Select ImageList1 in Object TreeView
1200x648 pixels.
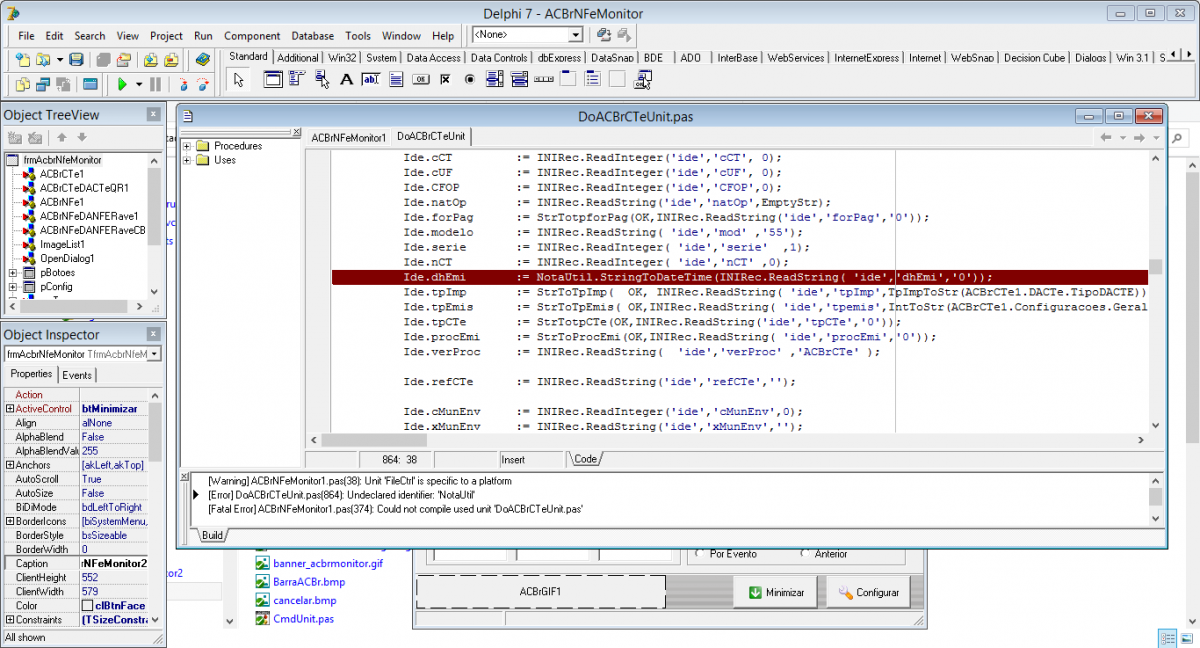(x=61, y=244)
